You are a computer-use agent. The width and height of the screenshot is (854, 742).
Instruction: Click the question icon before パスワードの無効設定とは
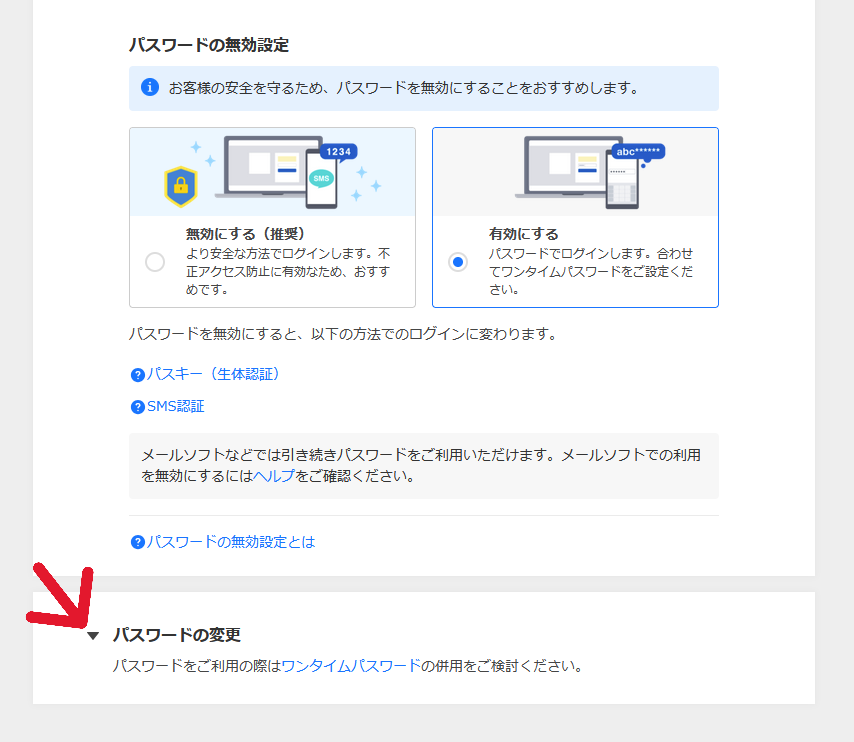click(x=138, y=542)
